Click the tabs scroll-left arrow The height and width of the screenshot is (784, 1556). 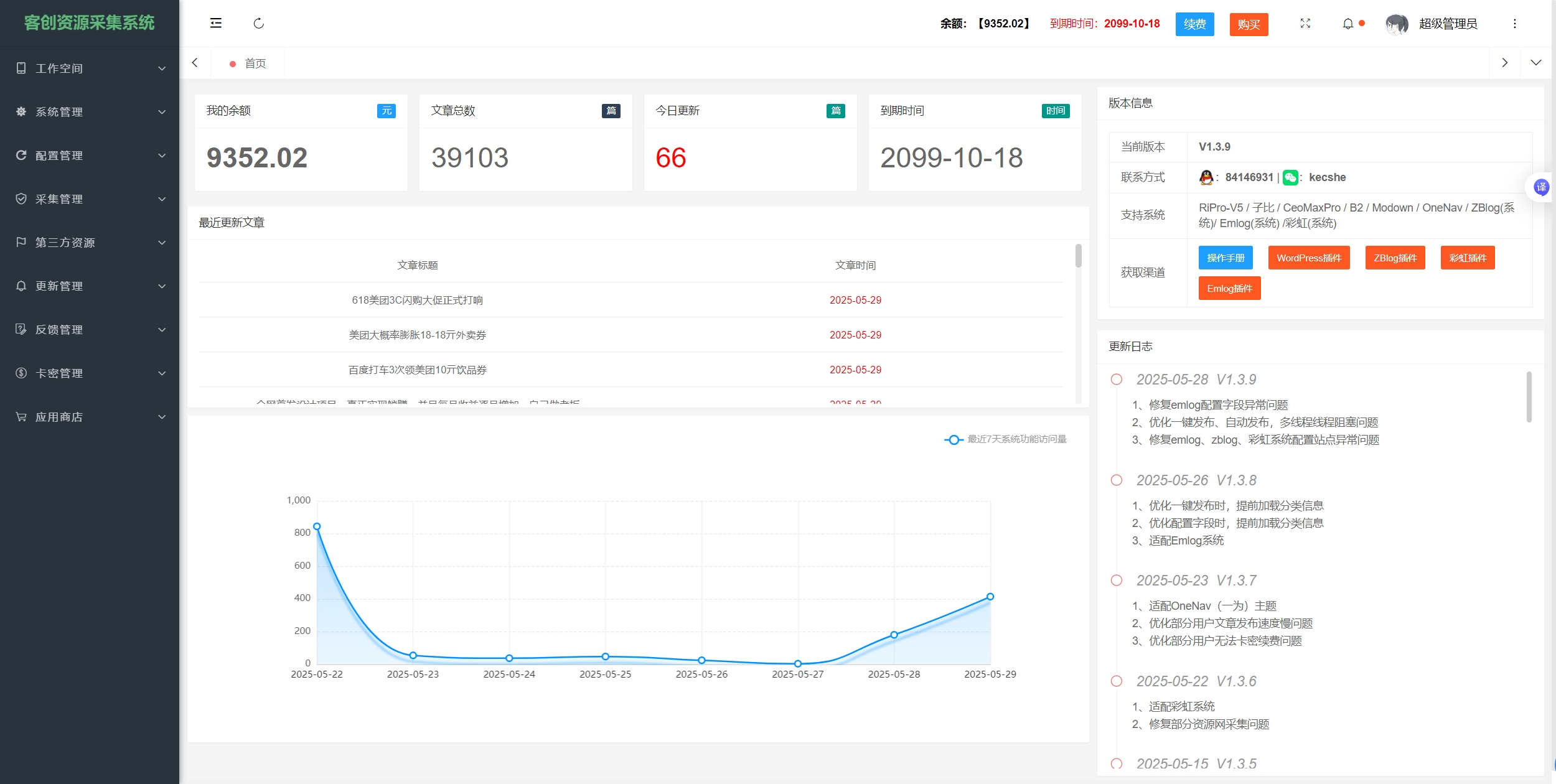pos(195,63)
